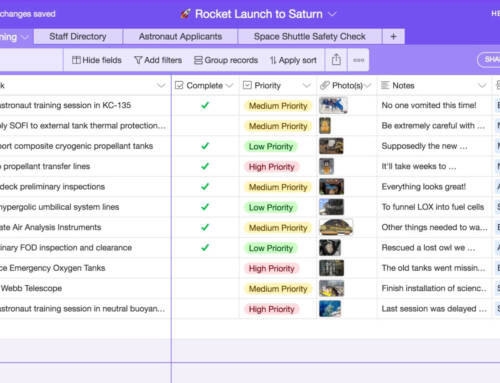The width and height of the screenshot is (500, 383).
Task: Switch to the Astronaut Applicants tab
Action: (180, 36)
